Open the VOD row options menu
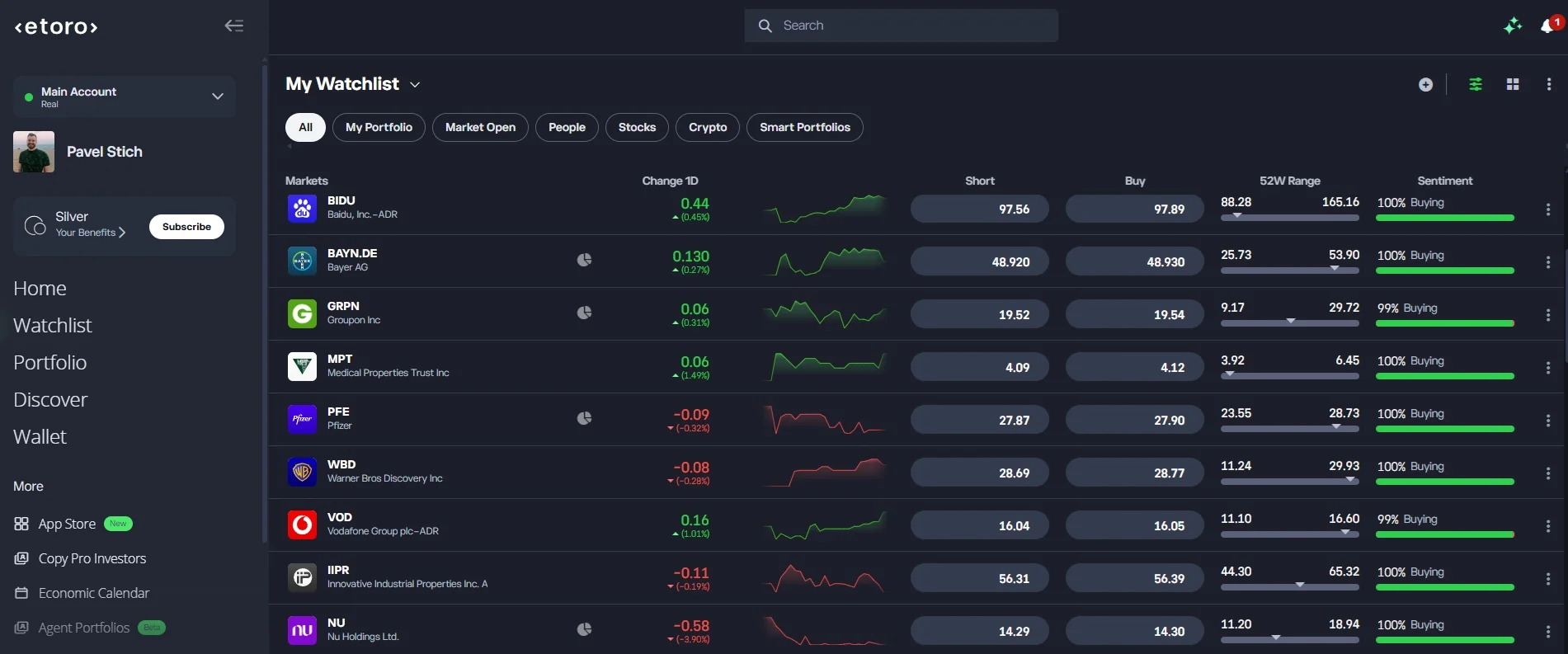The height and width of the screenshot is (654, 1568). (1548, 526)
